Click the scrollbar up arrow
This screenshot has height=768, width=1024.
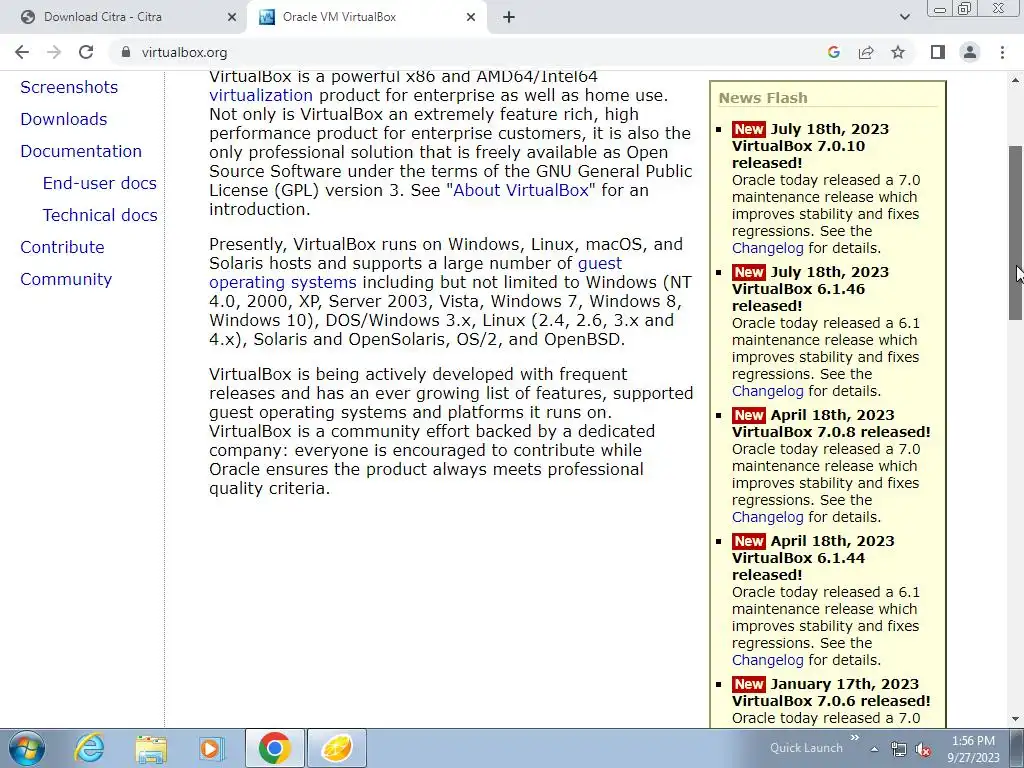pos(1016,79)
